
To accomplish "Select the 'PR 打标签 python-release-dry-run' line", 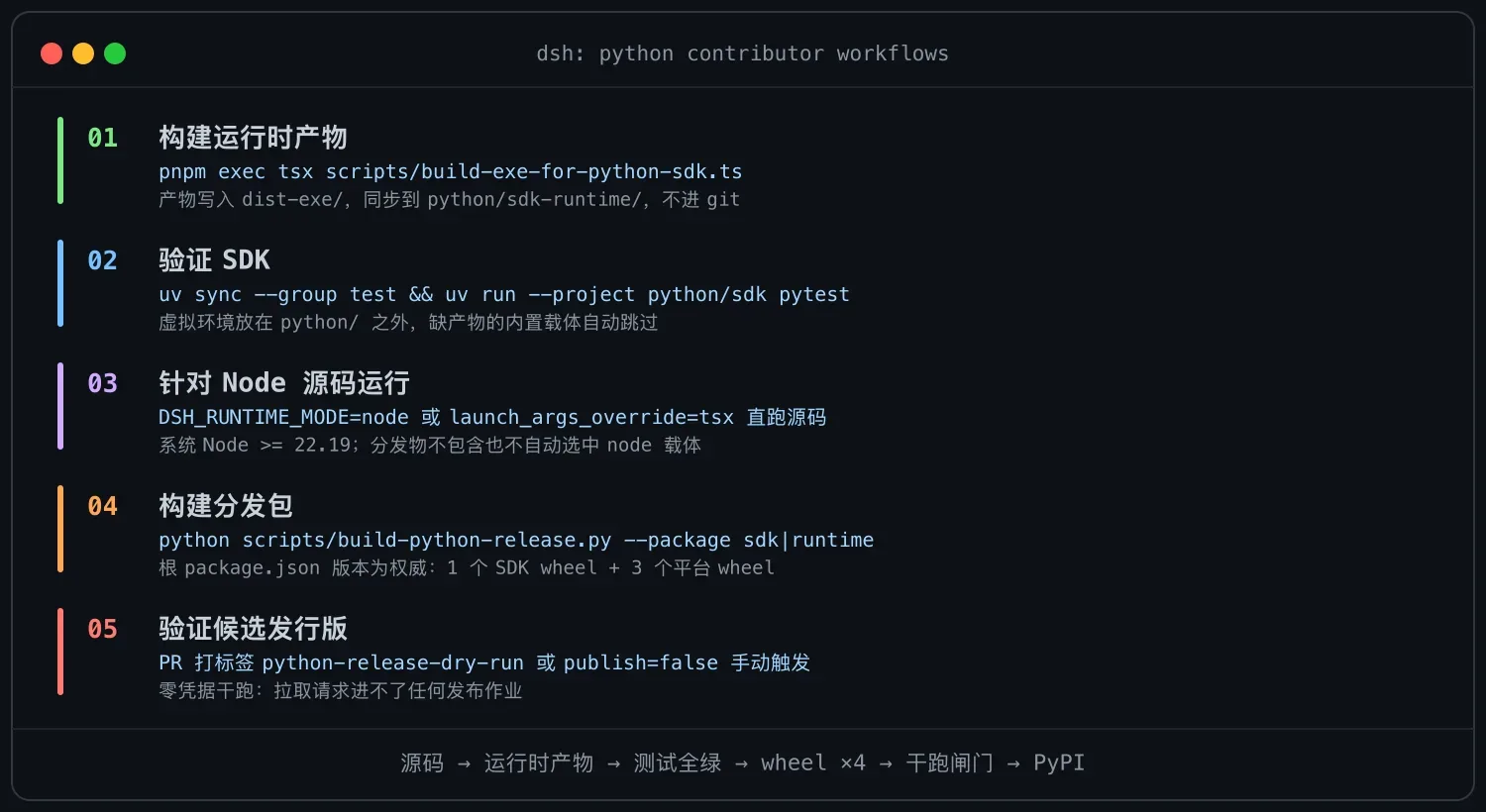I will tap(484, 662).
